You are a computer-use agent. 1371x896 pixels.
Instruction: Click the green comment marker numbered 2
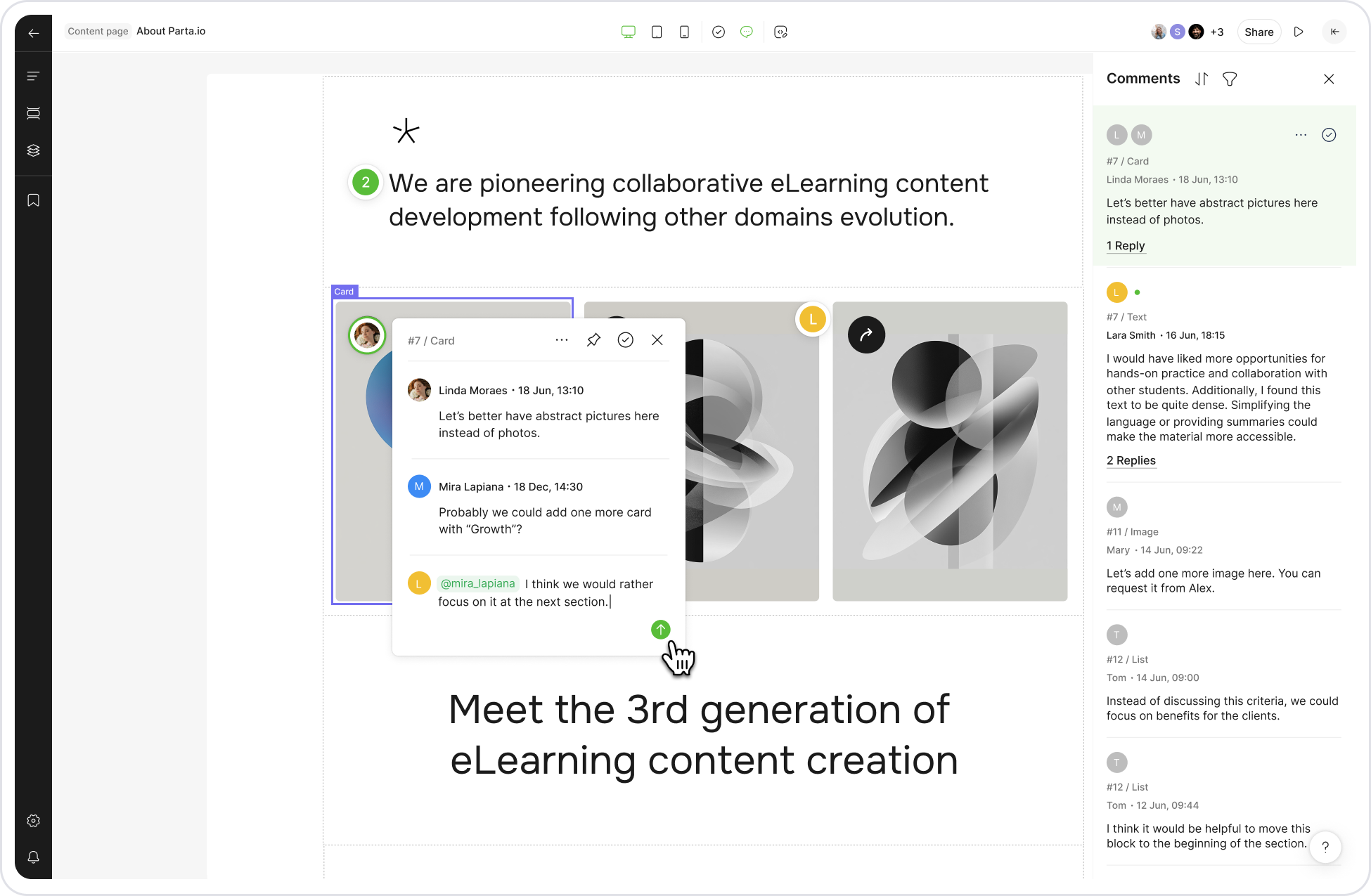[x=366, y=183]
